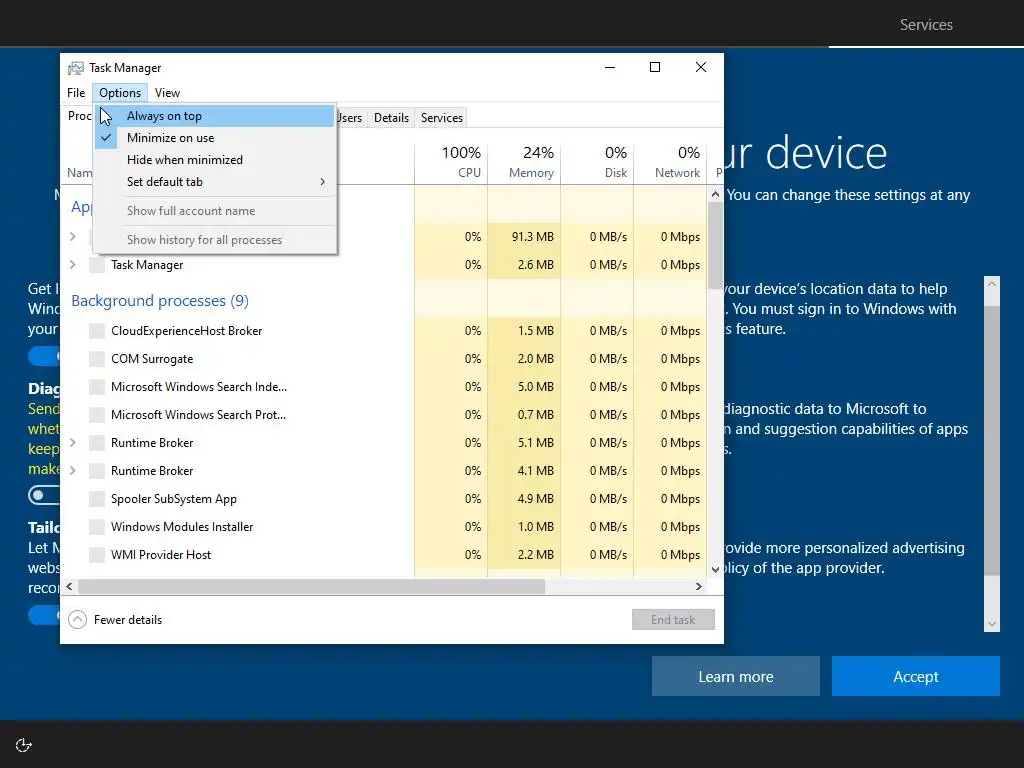1024x768 pixels.
Task: Click icon of Runtime Broker using 4.1 MB
Action: pos(97,472)
